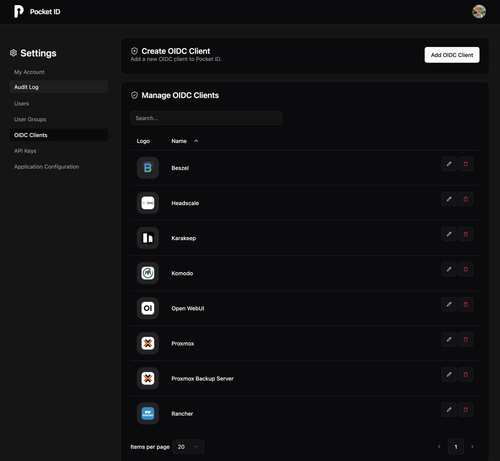
Task: Click the delete icon for Komodo
Action: coord(466,269)
